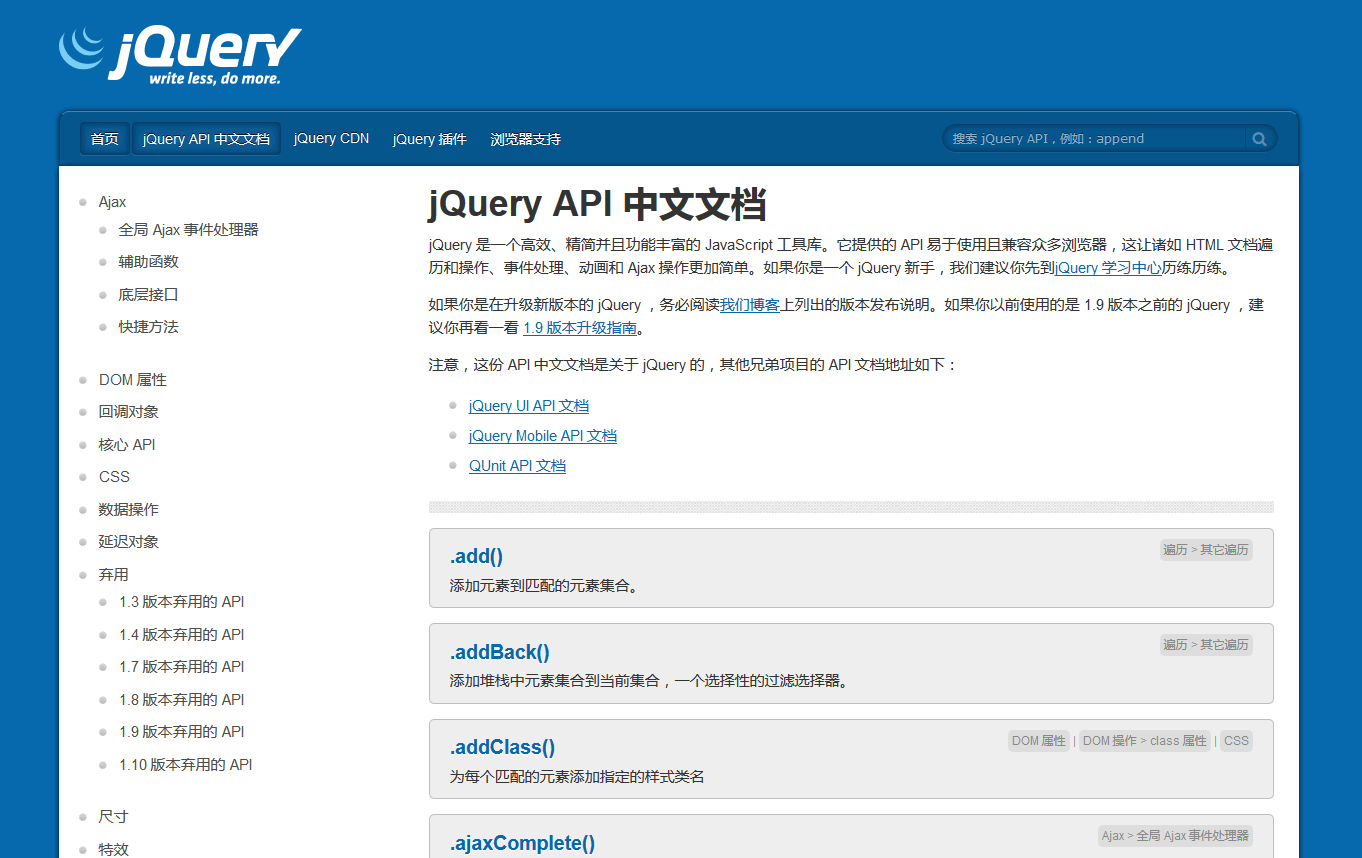Open 全局 Ajax 事件处理器 in the sidebar
The image size is (1362, 858).
tap(188, 230)
